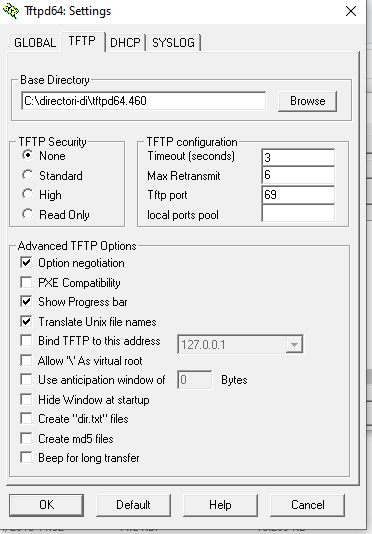Click the Tftp port field
This screenshot has width=372, height=534.
pos(298,195)
